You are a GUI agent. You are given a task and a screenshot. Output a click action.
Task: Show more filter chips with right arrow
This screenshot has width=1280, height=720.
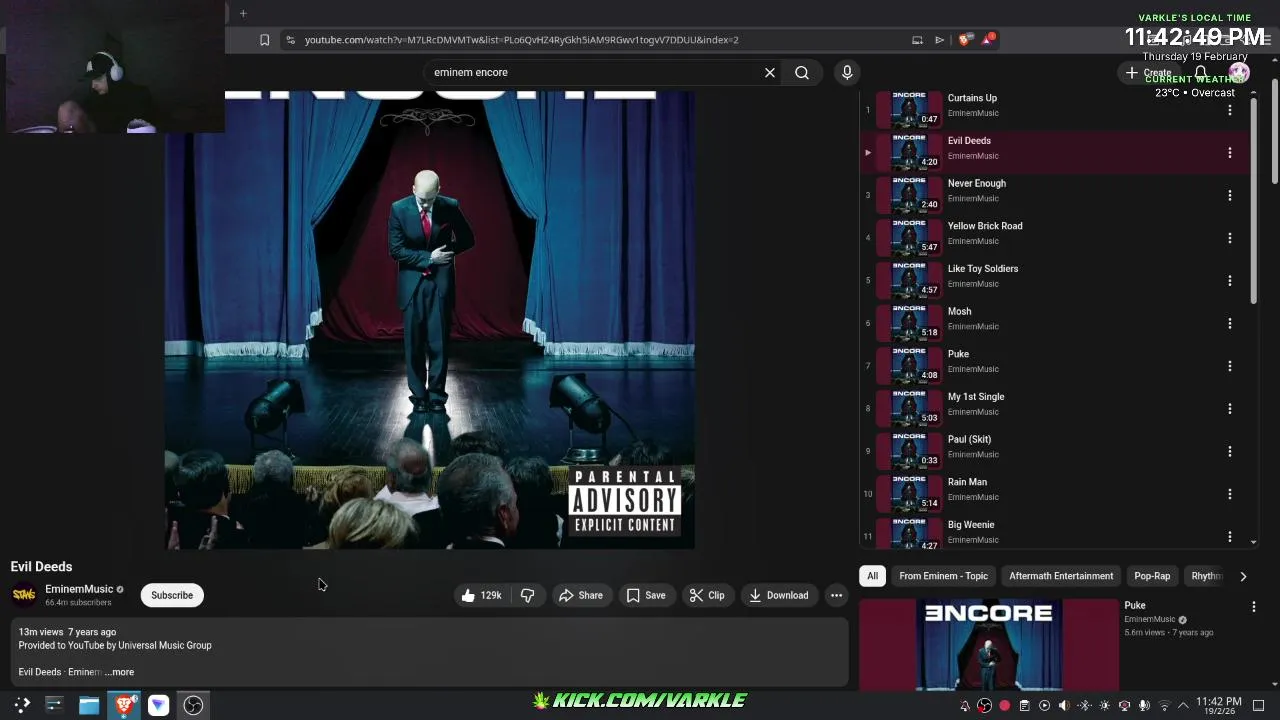1243,576
